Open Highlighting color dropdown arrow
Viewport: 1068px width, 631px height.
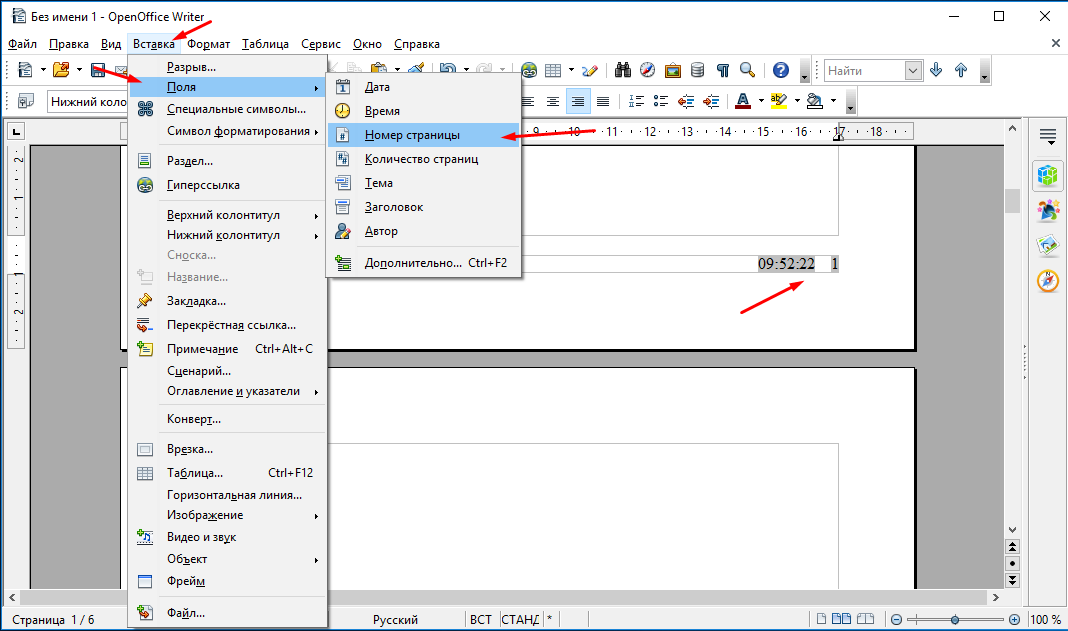[797, 102]
